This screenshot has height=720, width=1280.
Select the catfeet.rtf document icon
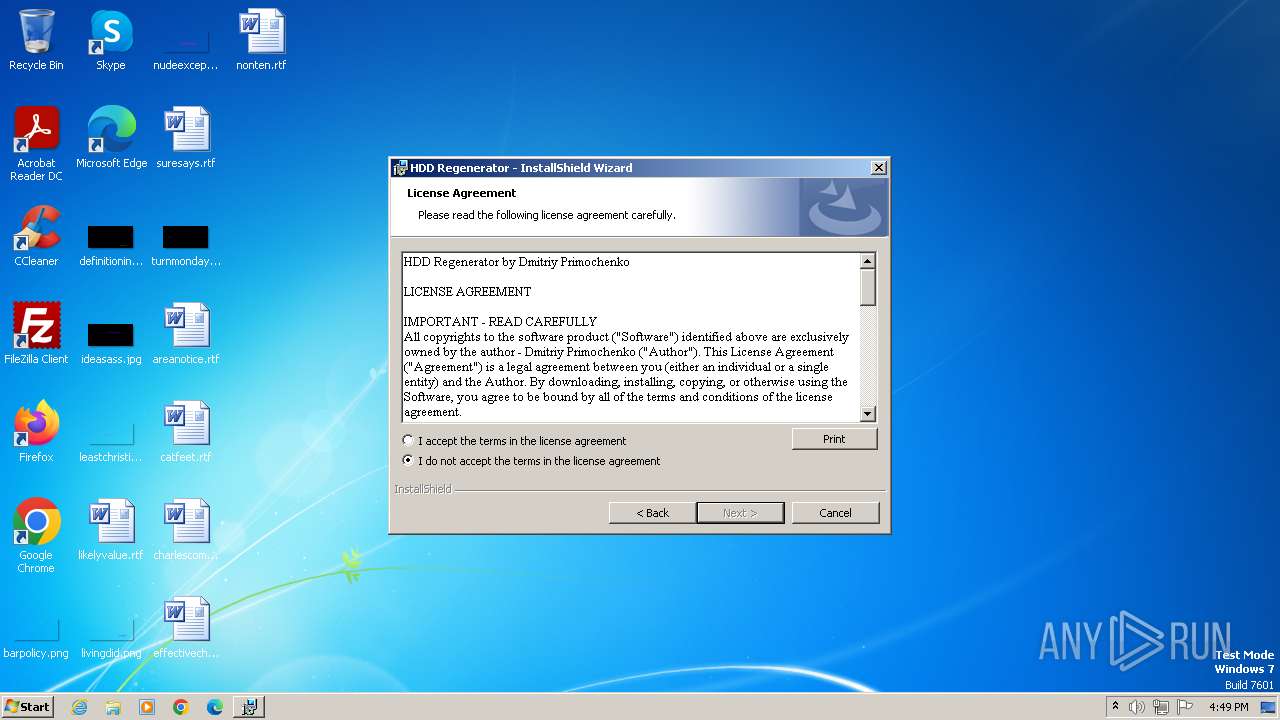point(186,432)
